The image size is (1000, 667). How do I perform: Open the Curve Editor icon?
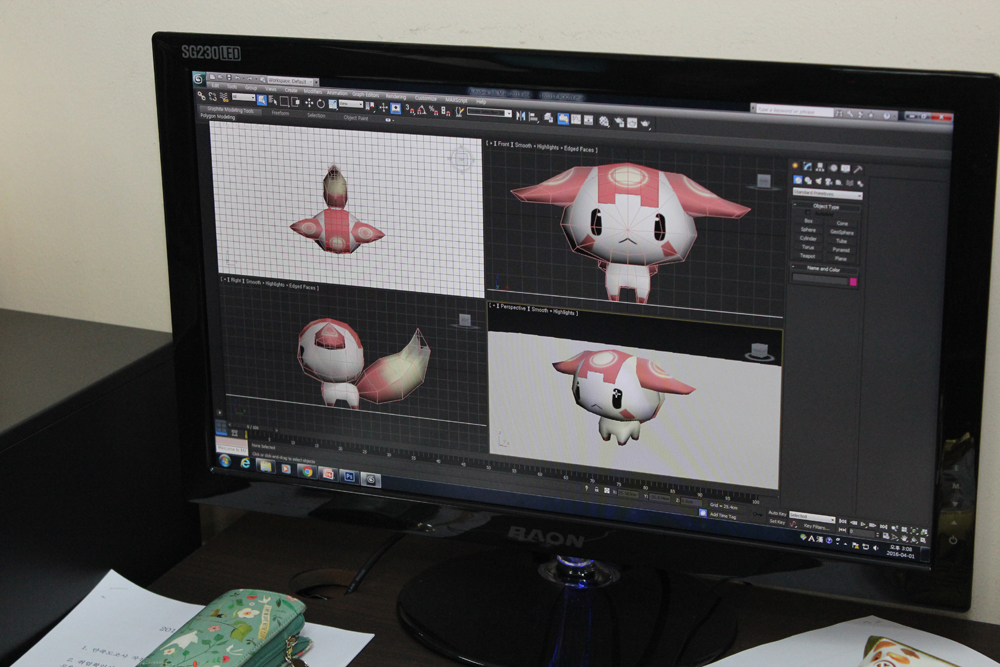click(576, 120)
